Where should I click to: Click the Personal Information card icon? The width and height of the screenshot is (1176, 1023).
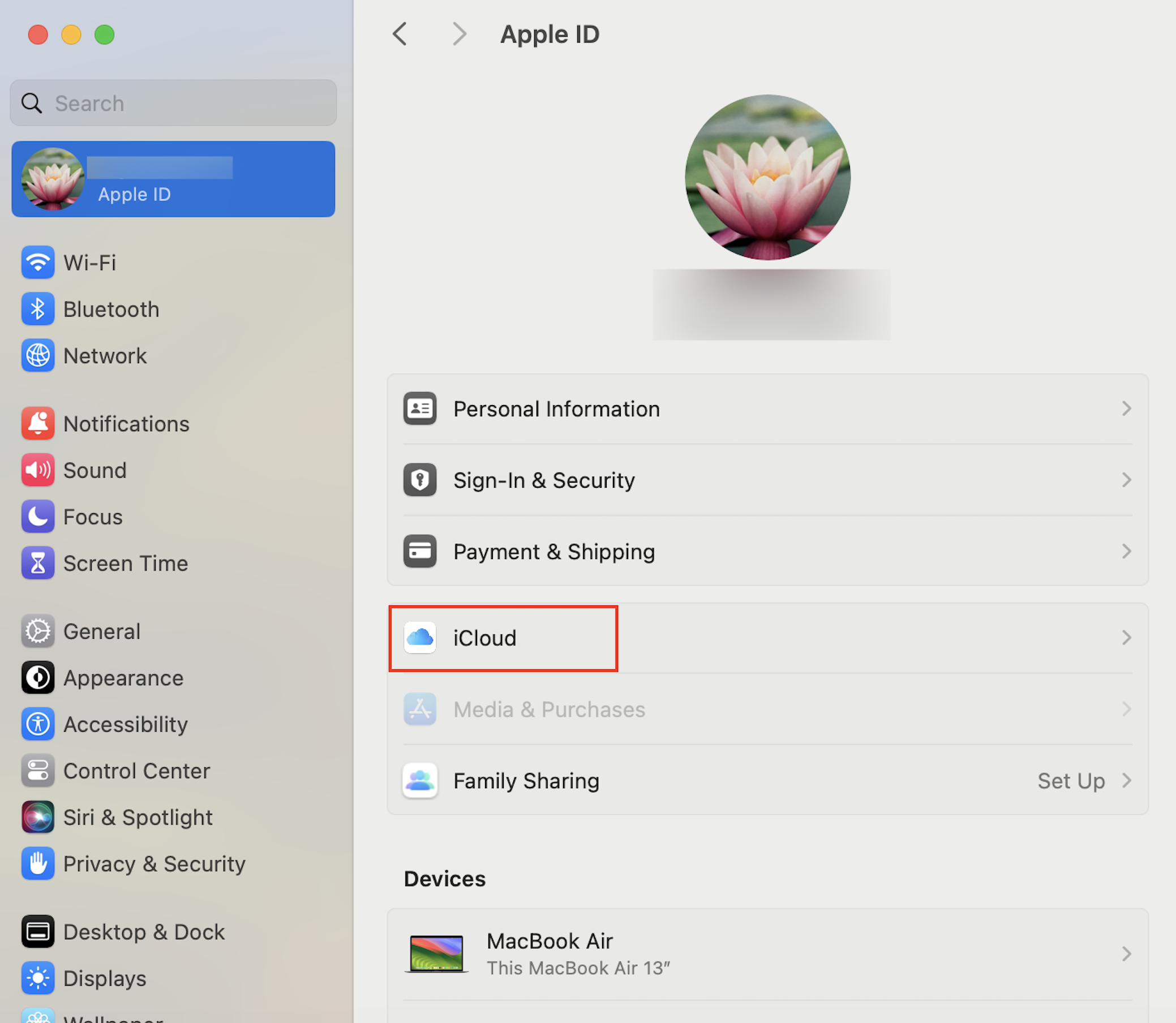[x=420, y=409]
